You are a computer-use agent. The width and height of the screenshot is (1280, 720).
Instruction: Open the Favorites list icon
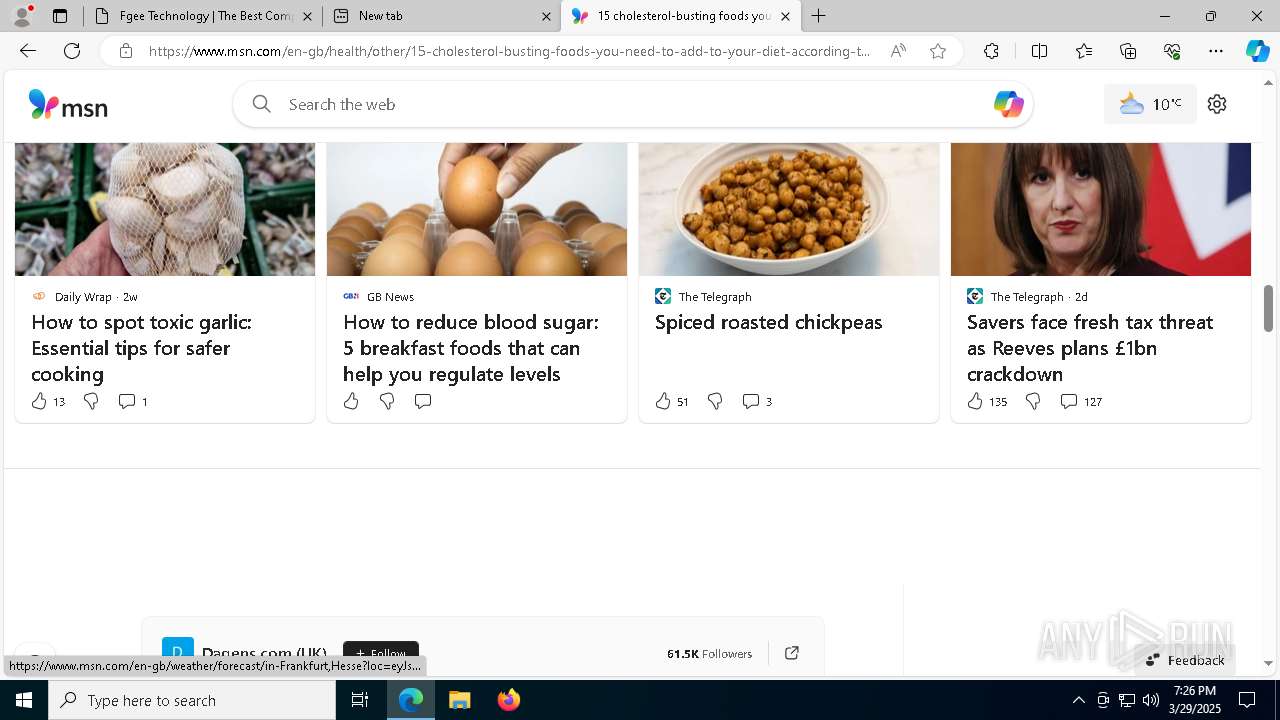(x=1084, y=51)
